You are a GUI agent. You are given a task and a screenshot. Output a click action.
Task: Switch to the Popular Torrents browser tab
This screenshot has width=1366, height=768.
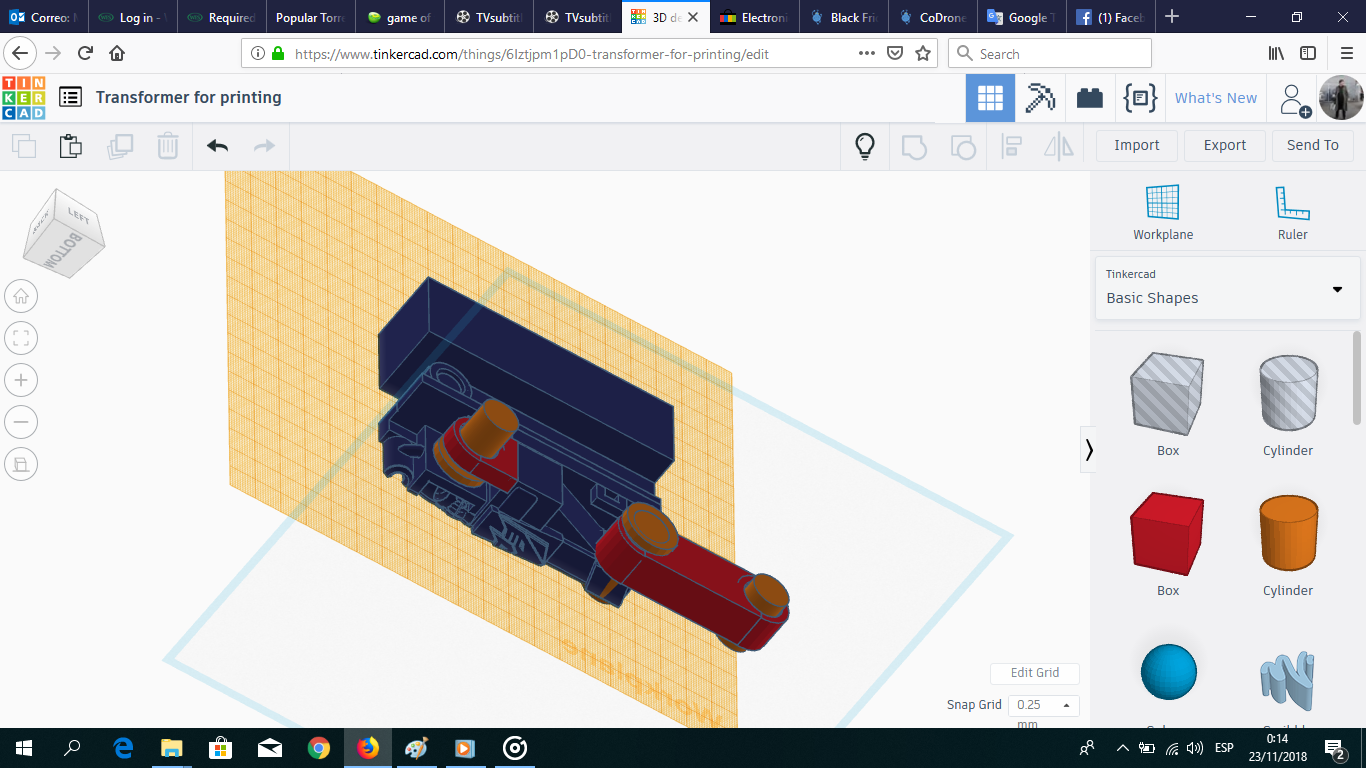point(310,17)
